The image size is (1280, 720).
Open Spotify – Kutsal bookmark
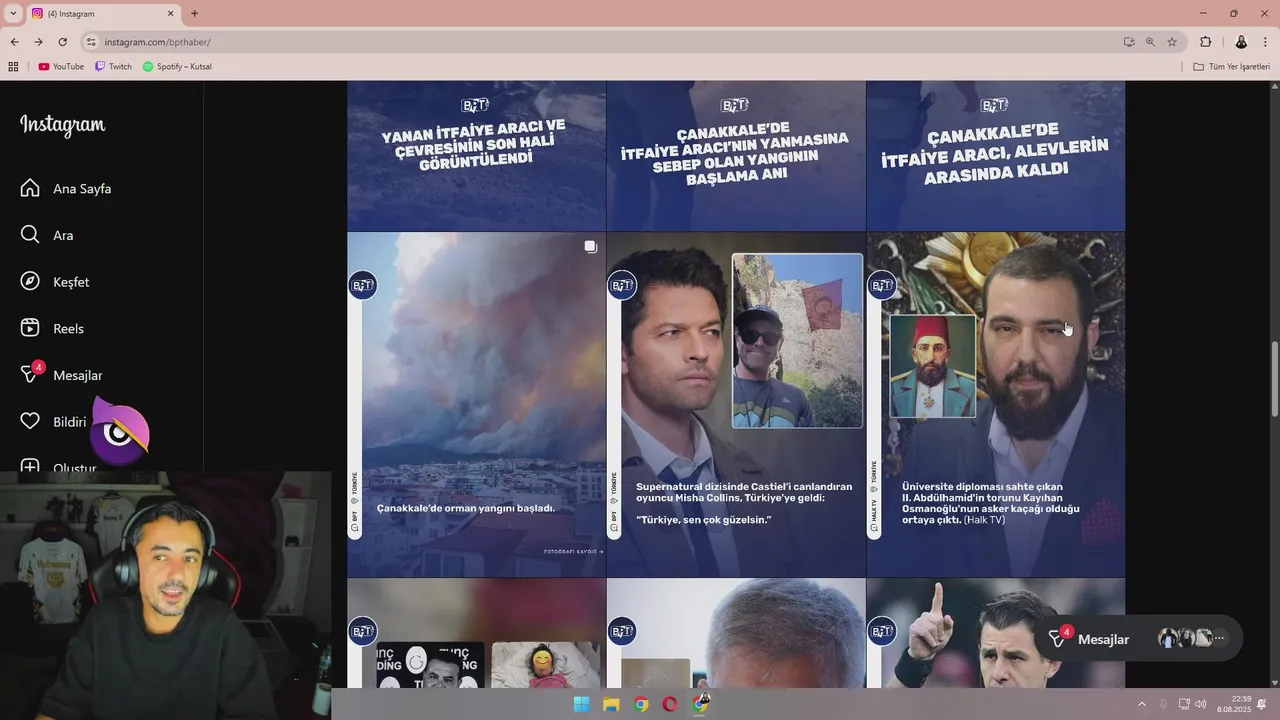click(x=177, y=67)
